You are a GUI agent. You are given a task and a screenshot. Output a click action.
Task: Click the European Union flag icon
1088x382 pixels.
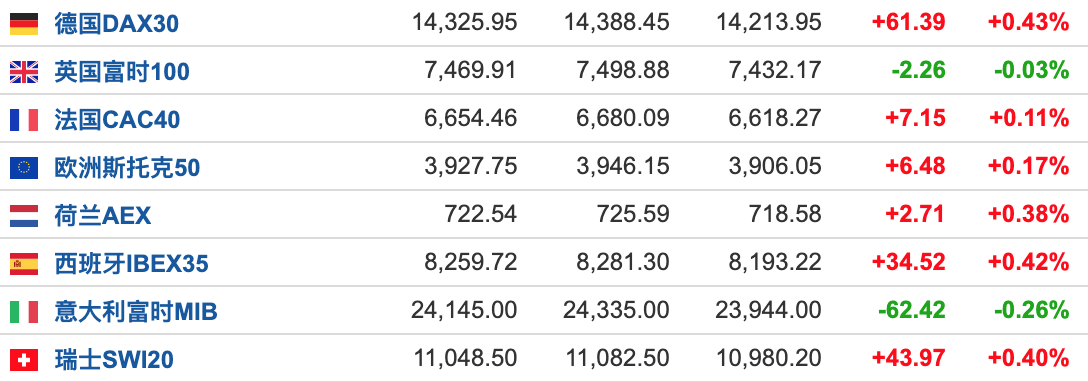click(x=24, y=167)
